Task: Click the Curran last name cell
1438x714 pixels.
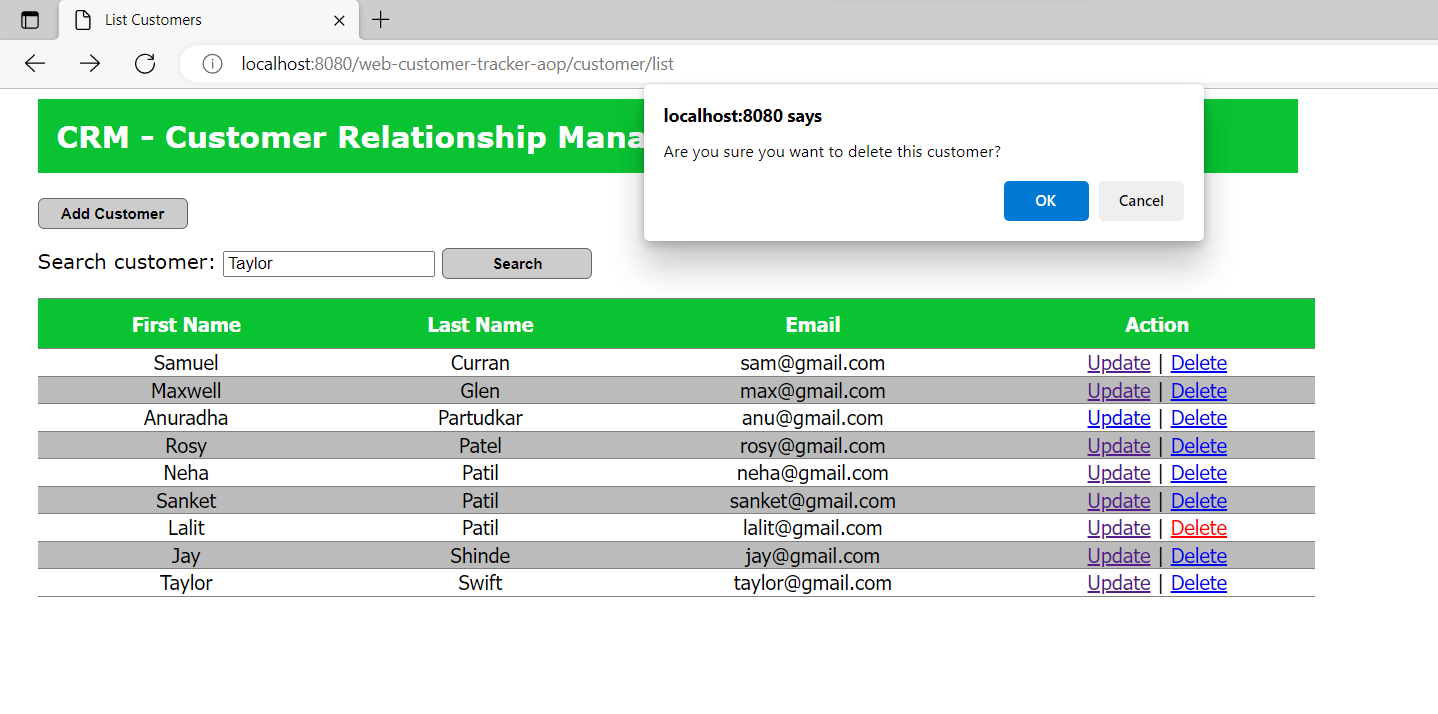Action: [480, 363]
